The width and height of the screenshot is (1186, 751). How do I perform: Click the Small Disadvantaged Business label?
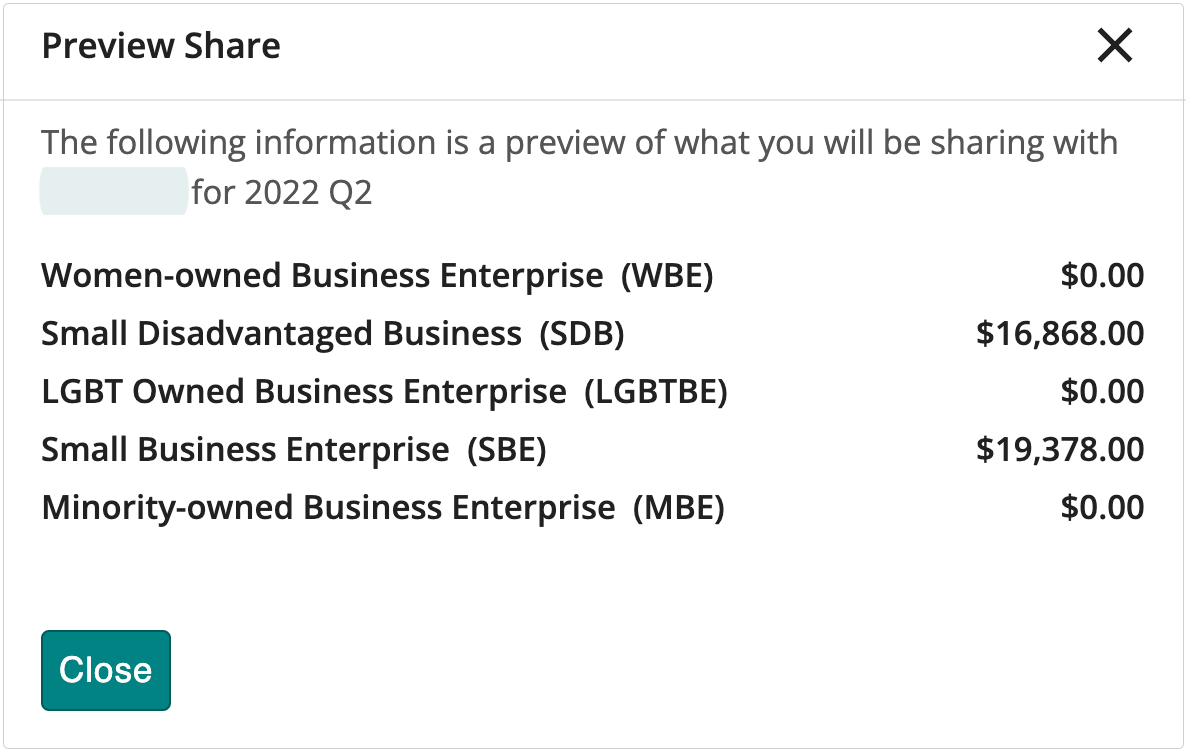pos(281,333)
